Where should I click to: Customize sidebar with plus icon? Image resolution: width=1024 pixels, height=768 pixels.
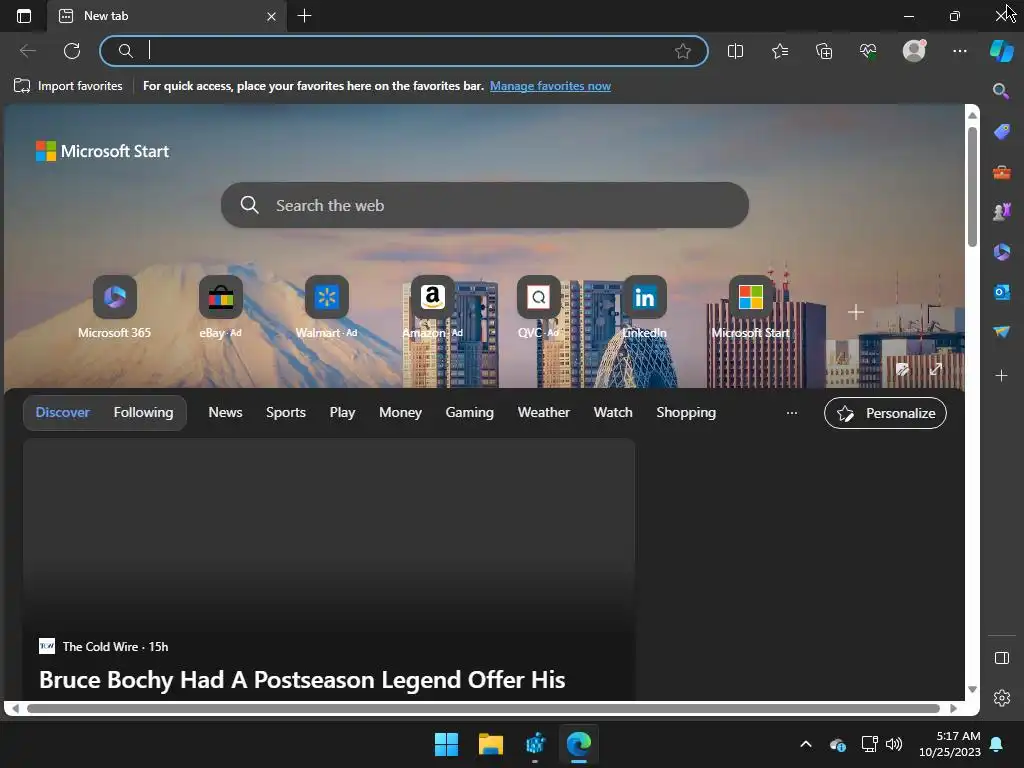coord(1001,376)
